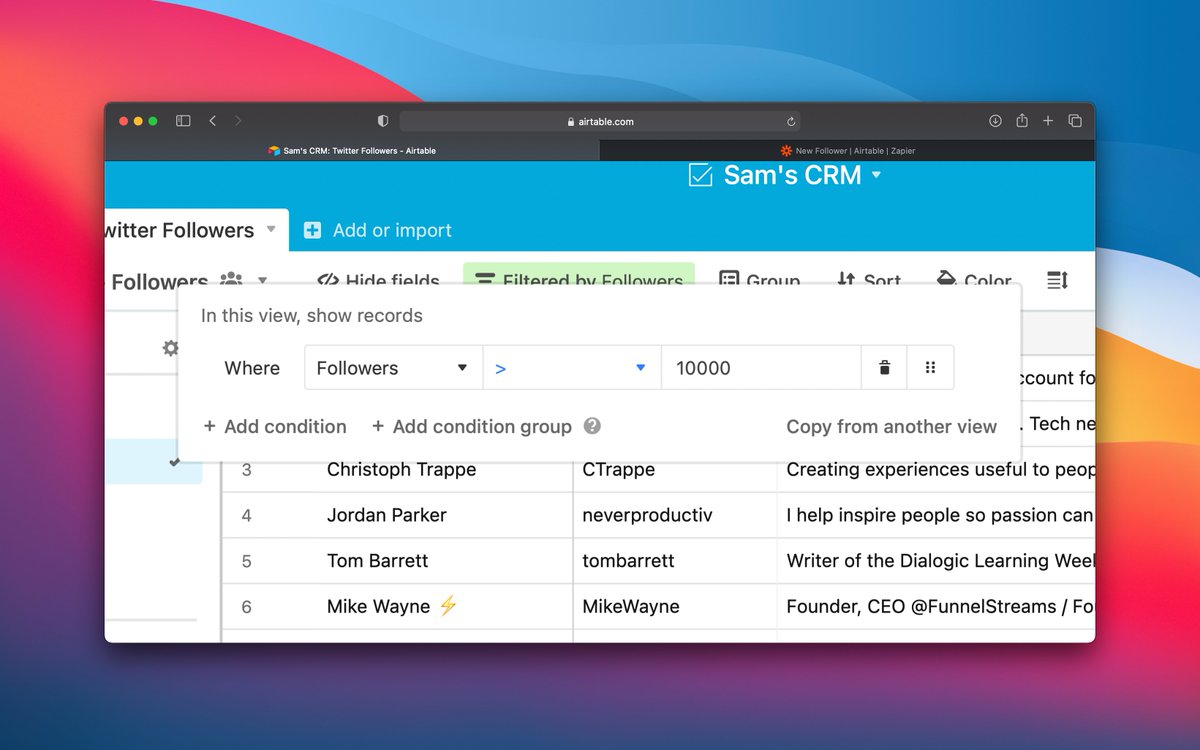Screen dimensions: 1200x750
Task: Open the Followers view name dropdown arrow
Action: point(262,280)
